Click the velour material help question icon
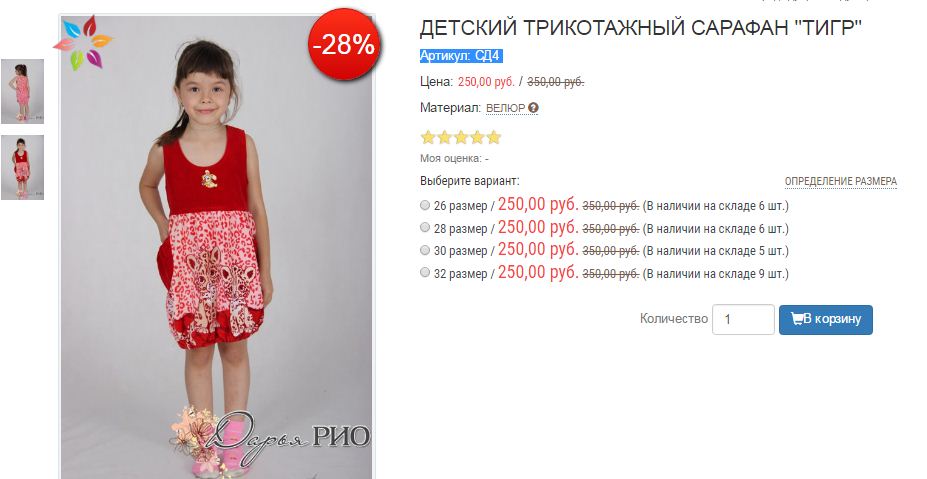The image size is (927, 479). click(533, 108)
